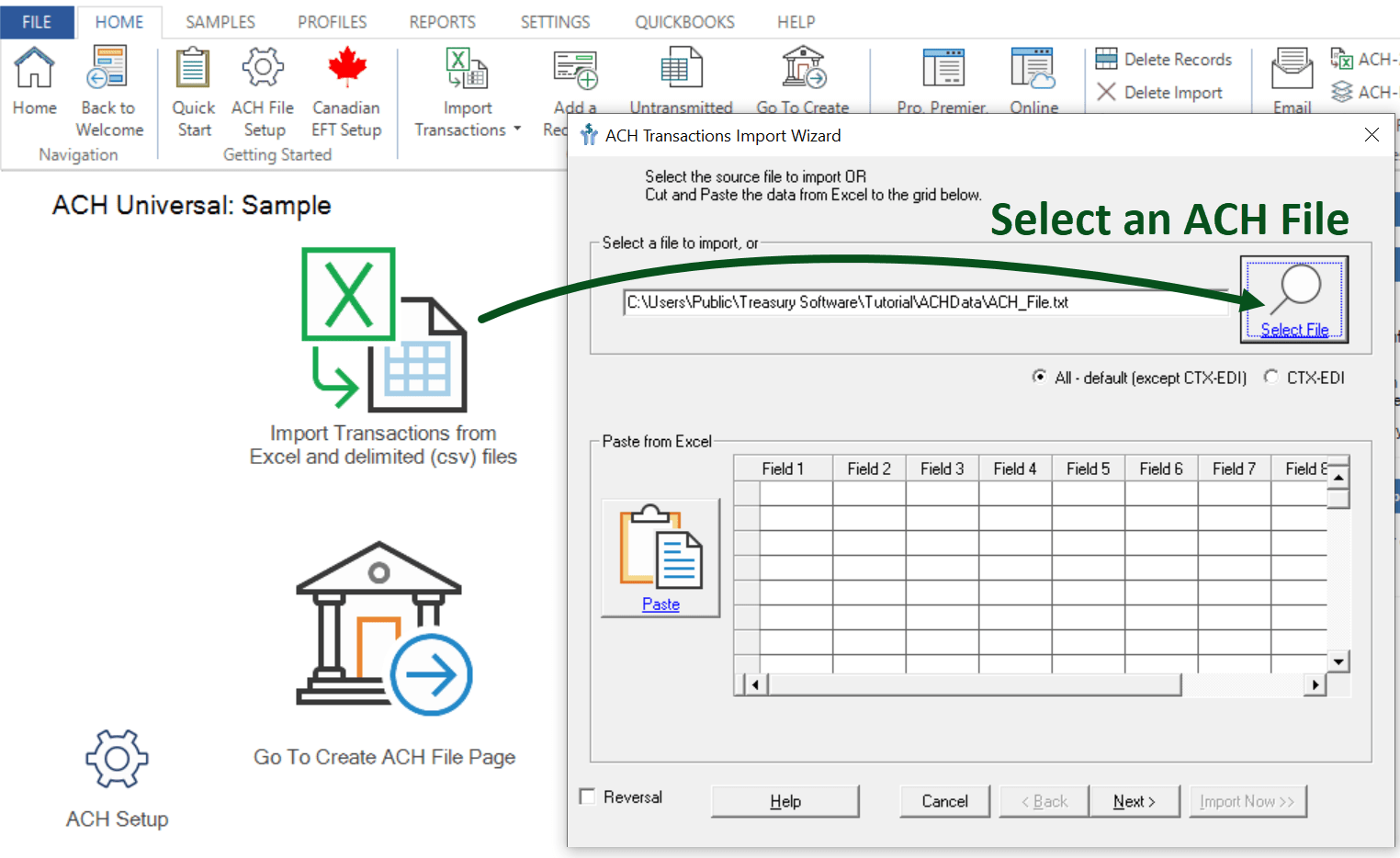Click Delete Records in the ribbon
The width and height of the screenshot is (1400, 858).
coord(1176,58)
